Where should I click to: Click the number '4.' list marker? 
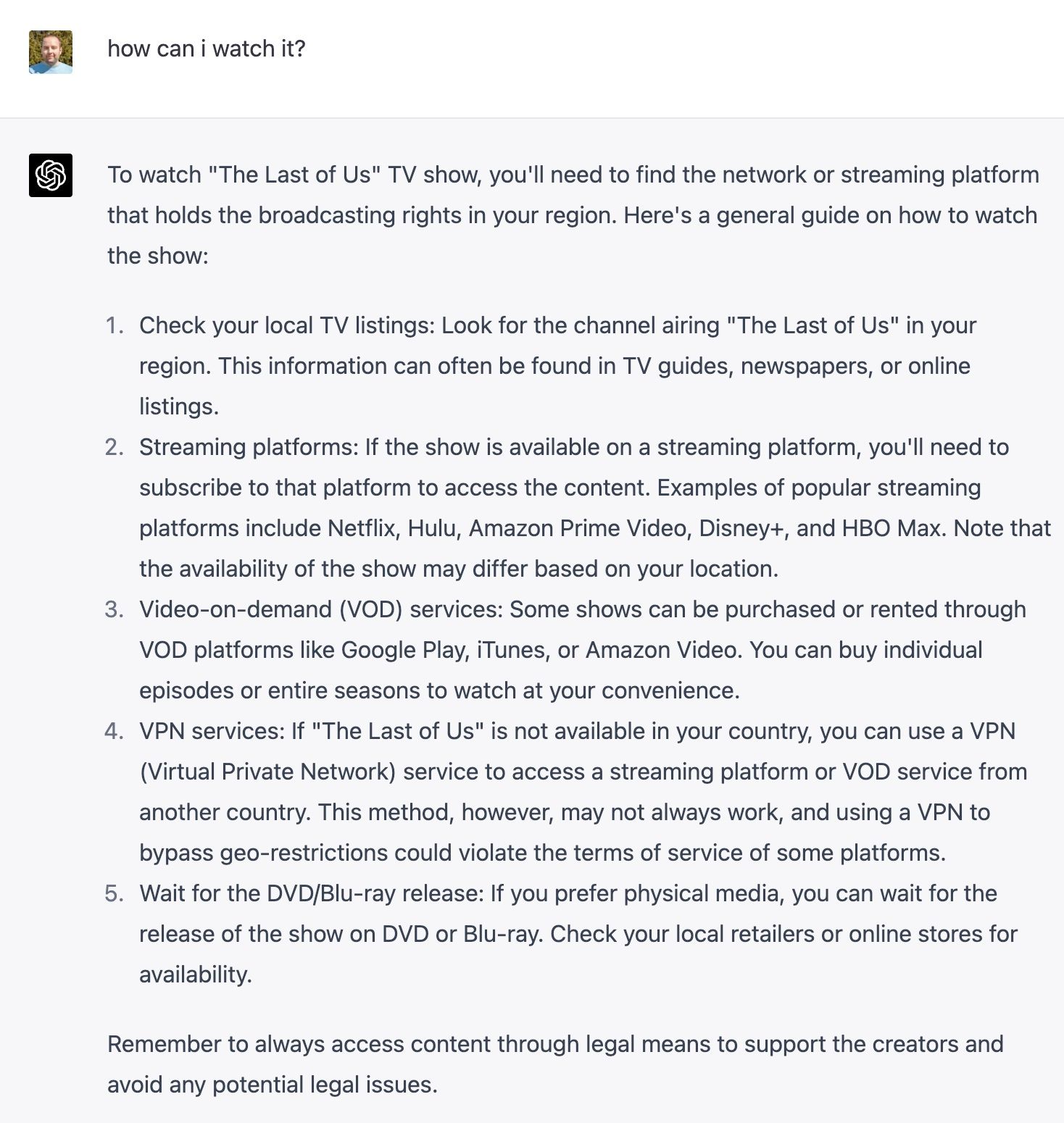point(115,731)
